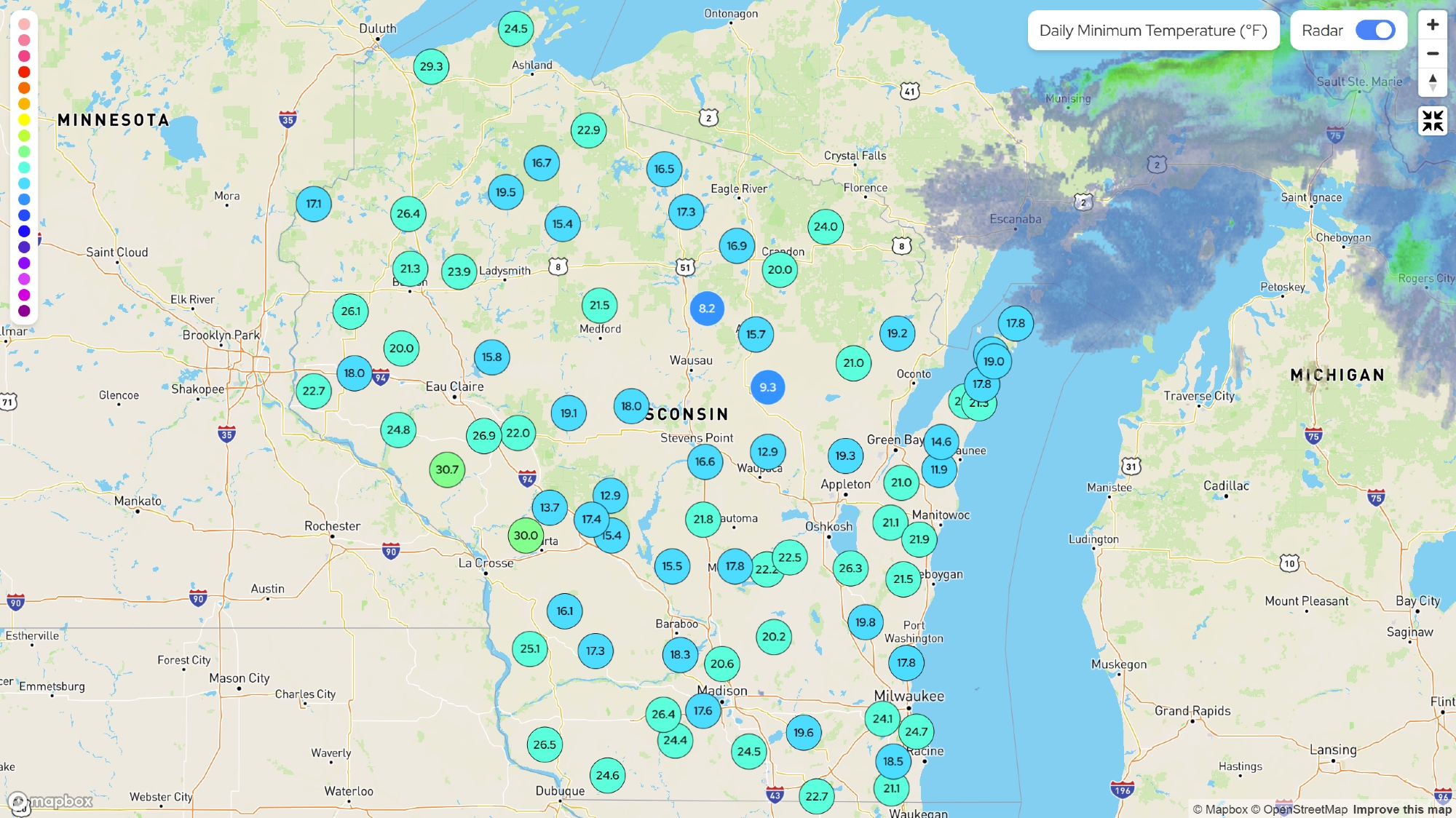
Task: Toggle the Radar switch off
Action: [x=1374, y=31]
